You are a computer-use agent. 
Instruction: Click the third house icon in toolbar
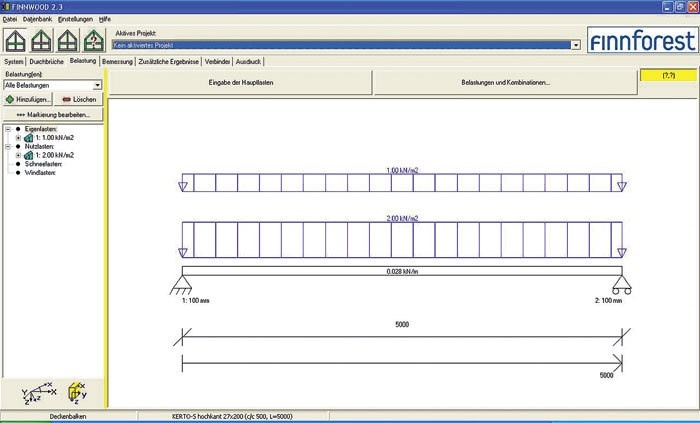[x=67, y=41]
